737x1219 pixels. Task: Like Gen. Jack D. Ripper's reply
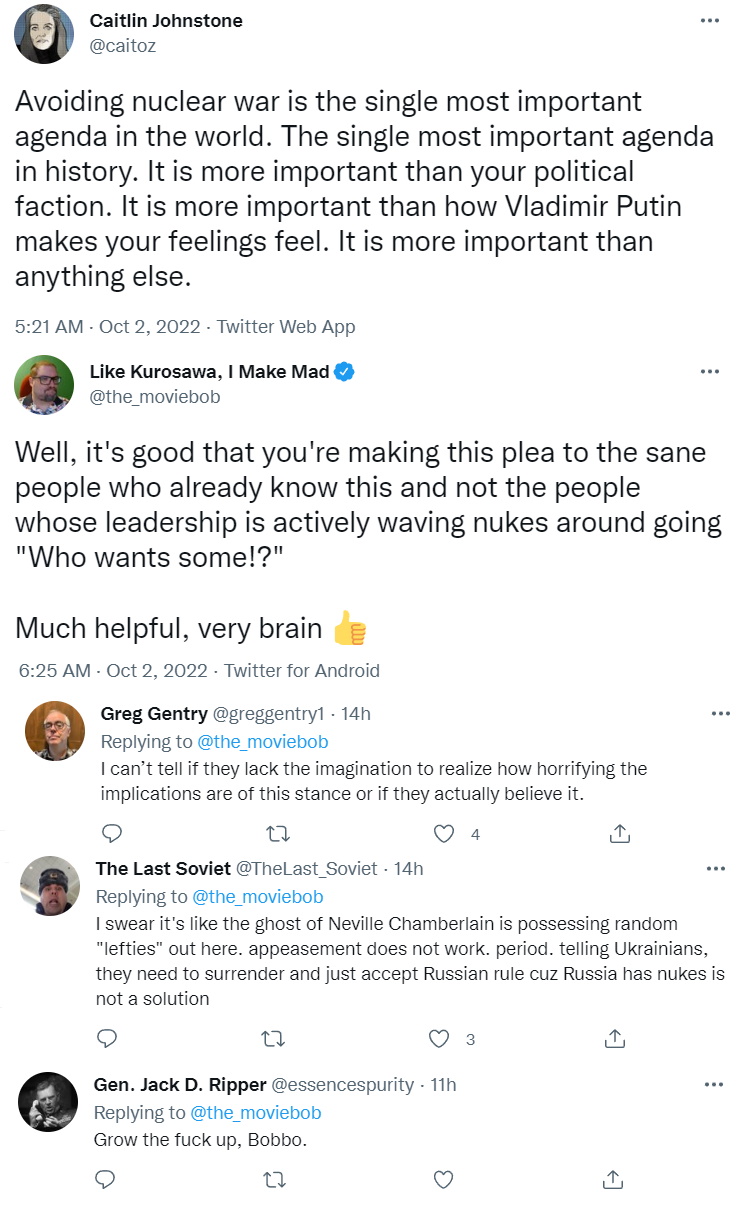click(x=443, y=1180)
